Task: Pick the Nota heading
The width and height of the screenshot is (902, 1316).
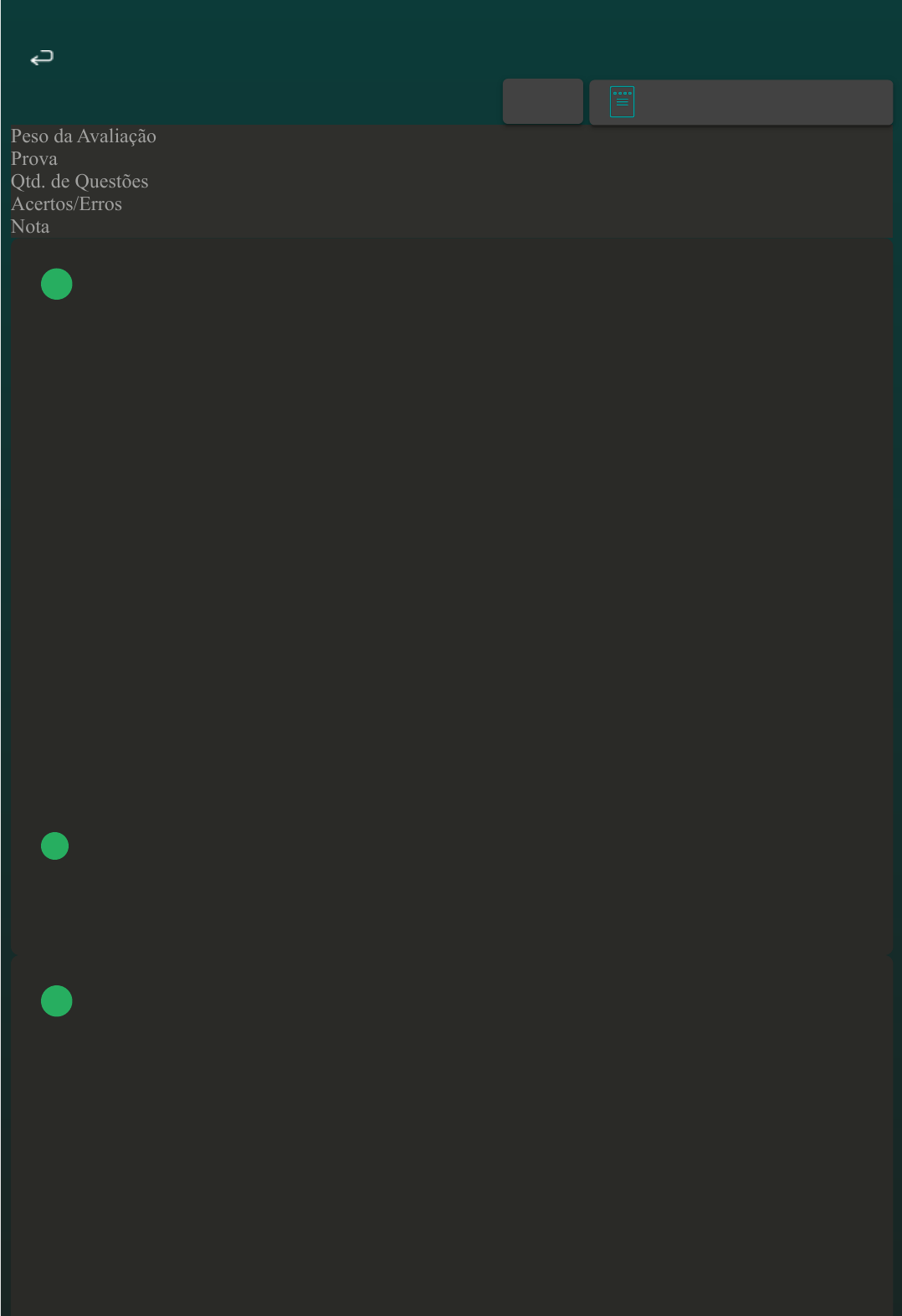Action: point(30,227)
